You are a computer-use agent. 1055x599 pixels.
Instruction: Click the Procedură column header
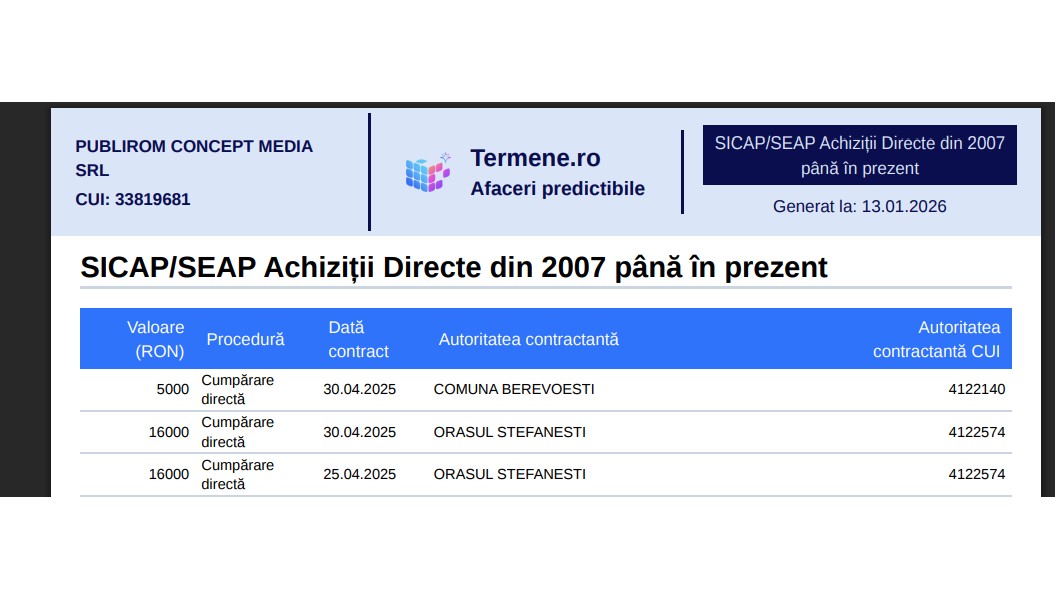click(245, 339)
